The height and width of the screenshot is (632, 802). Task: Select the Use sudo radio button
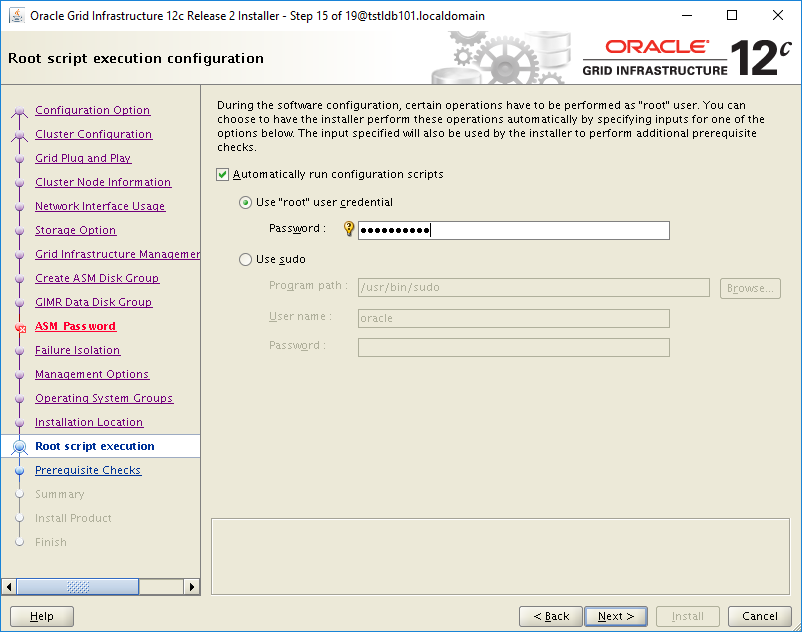pyautogui.click(x=246, y=260)
